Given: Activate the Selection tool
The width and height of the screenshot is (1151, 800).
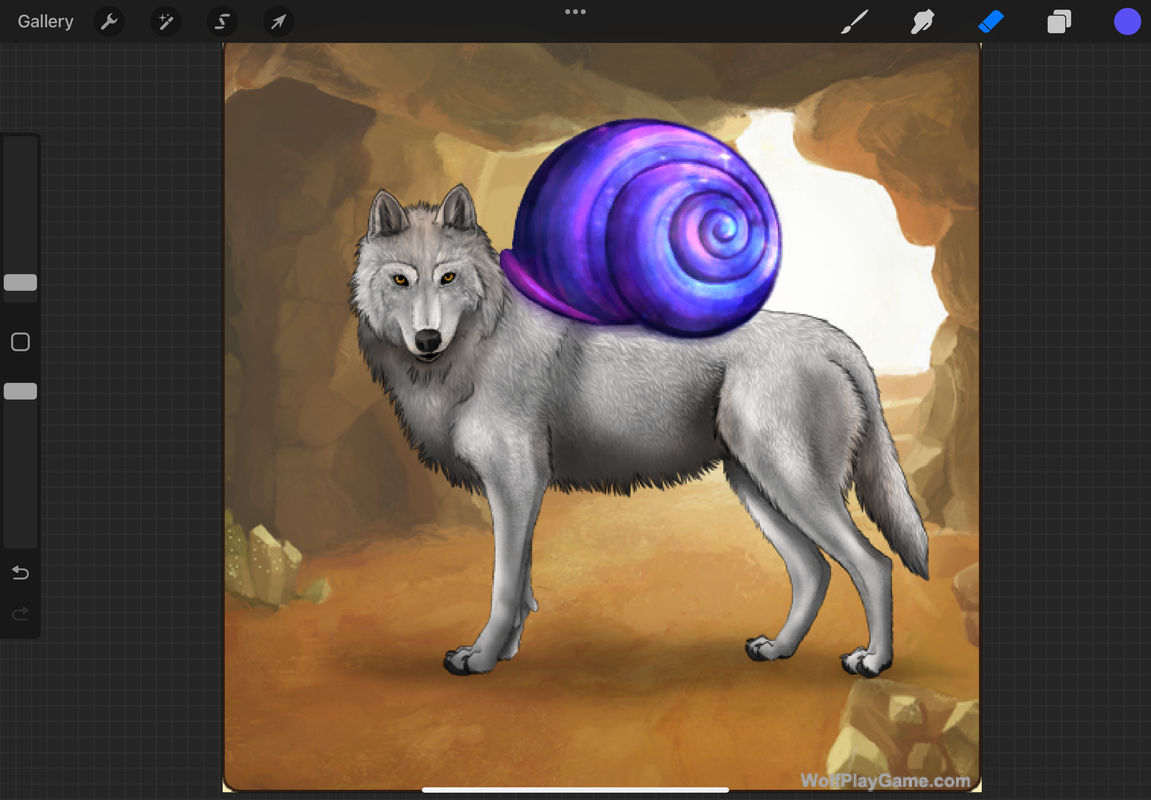Looking at the screenshot, I should point(222,21).
